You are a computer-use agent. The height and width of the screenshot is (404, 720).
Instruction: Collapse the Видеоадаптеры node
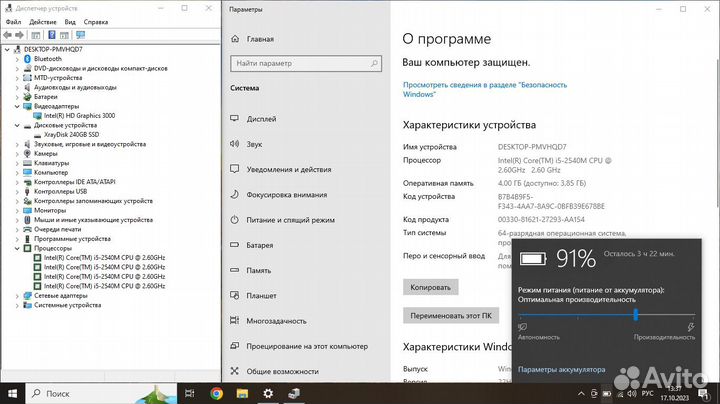tap(17, 106)
